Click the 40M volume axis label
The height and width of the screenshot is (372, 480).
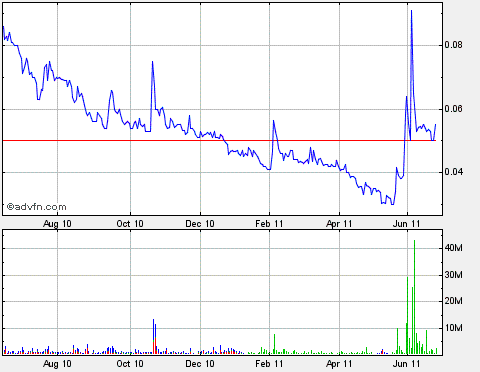pos(454,248)
